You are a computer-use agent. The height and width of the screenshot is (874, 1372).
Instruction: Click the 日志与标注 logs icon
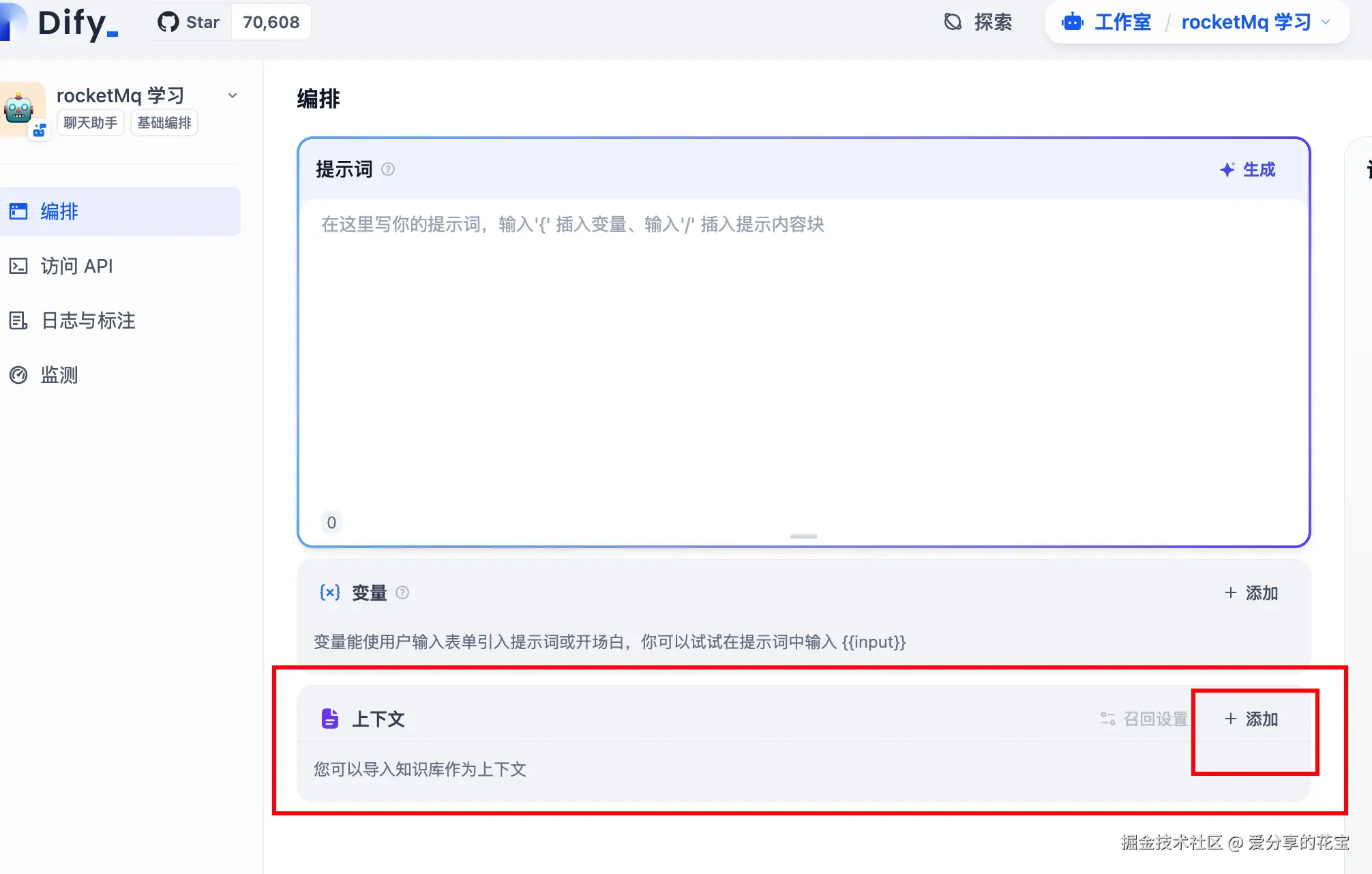pos(18,320)
